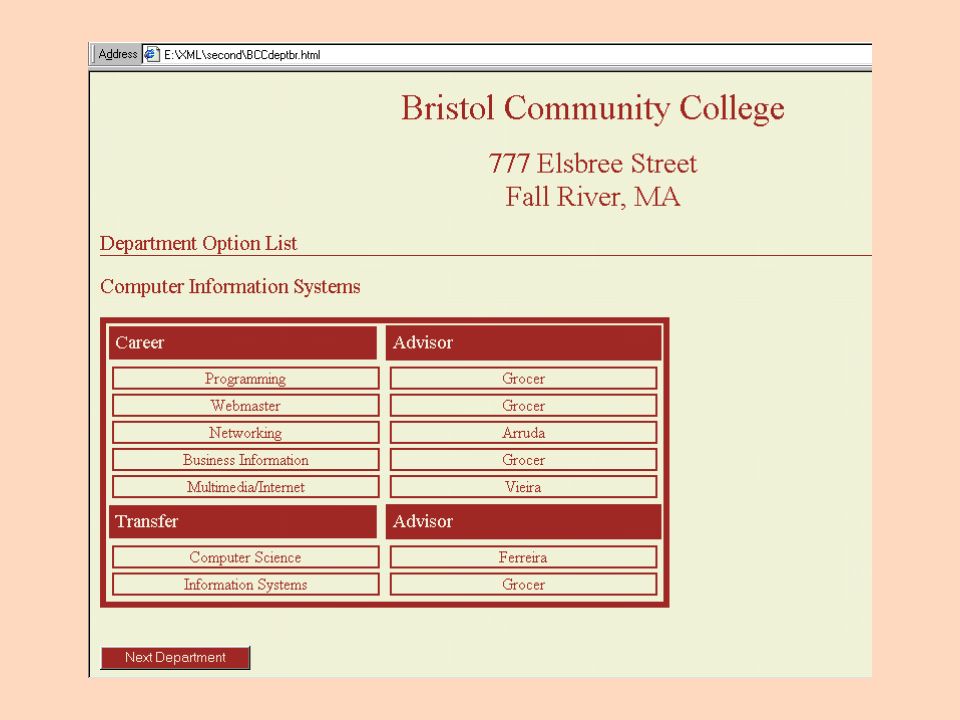This screenshot has height=720, width=960.
Task: Click the IE page icon in address bar
Action: click(x=151, y=54)
